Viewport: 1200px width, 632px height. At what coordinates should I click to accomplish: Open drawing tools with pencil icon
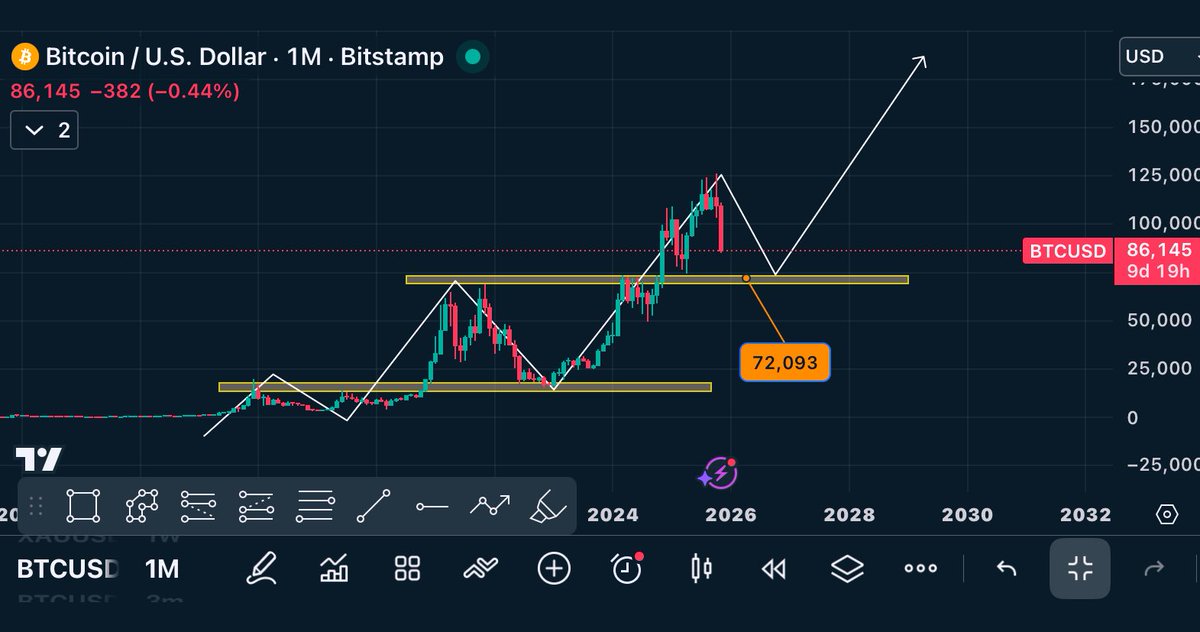(x=261, y=568)
